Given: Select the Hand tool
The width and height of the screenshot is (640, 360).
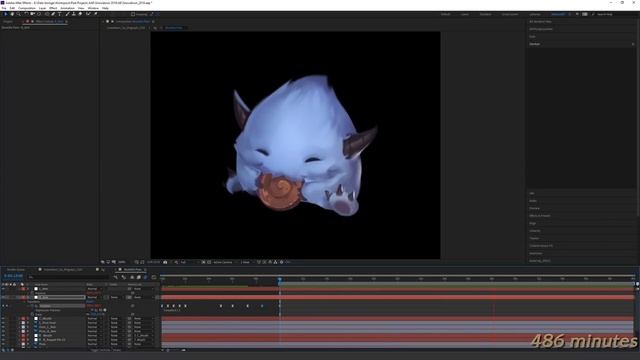Looking at the screenshot, I should point(12,14).
